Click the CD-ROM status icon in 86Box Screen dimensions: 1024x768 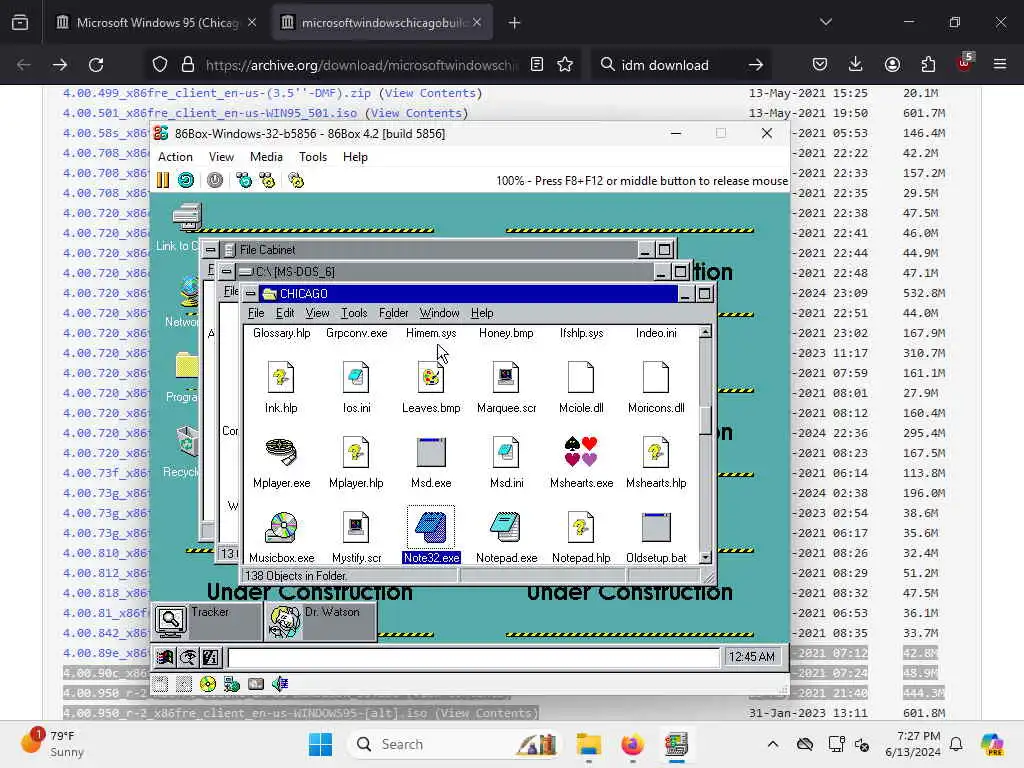(x=208, y=684)
